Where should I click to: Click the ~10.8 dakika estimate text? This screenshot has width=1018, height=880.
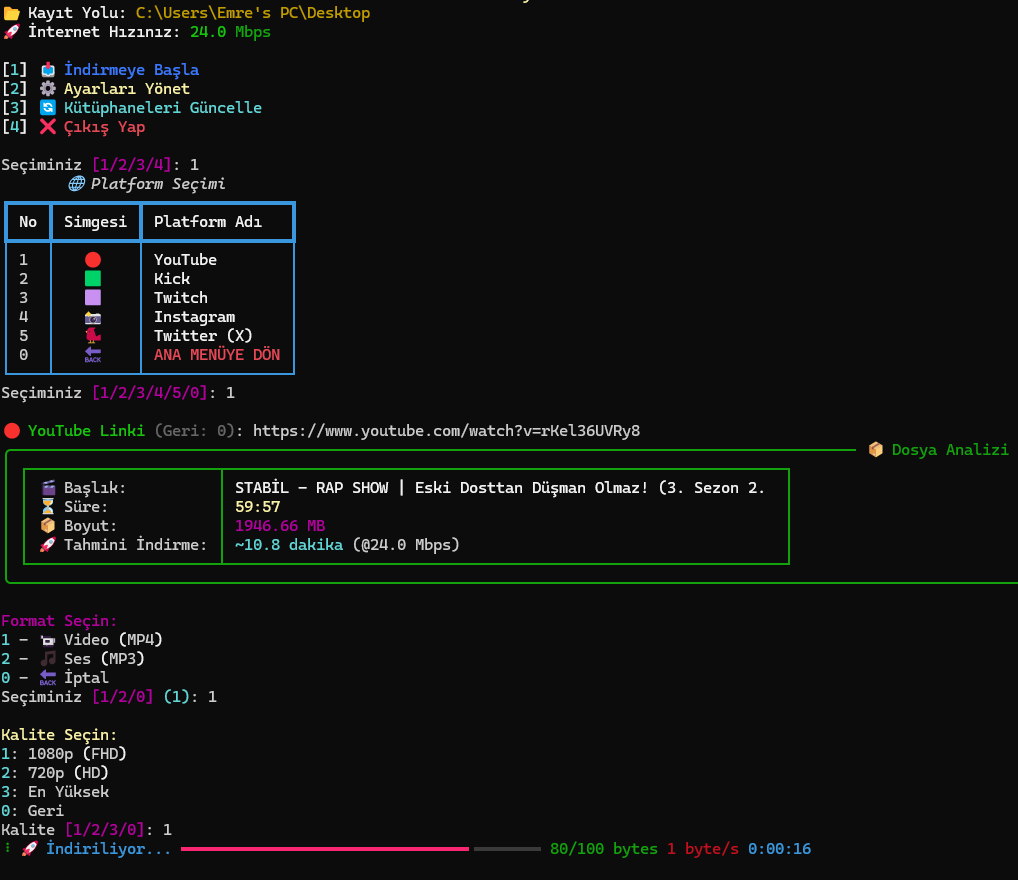click(289, 545)
